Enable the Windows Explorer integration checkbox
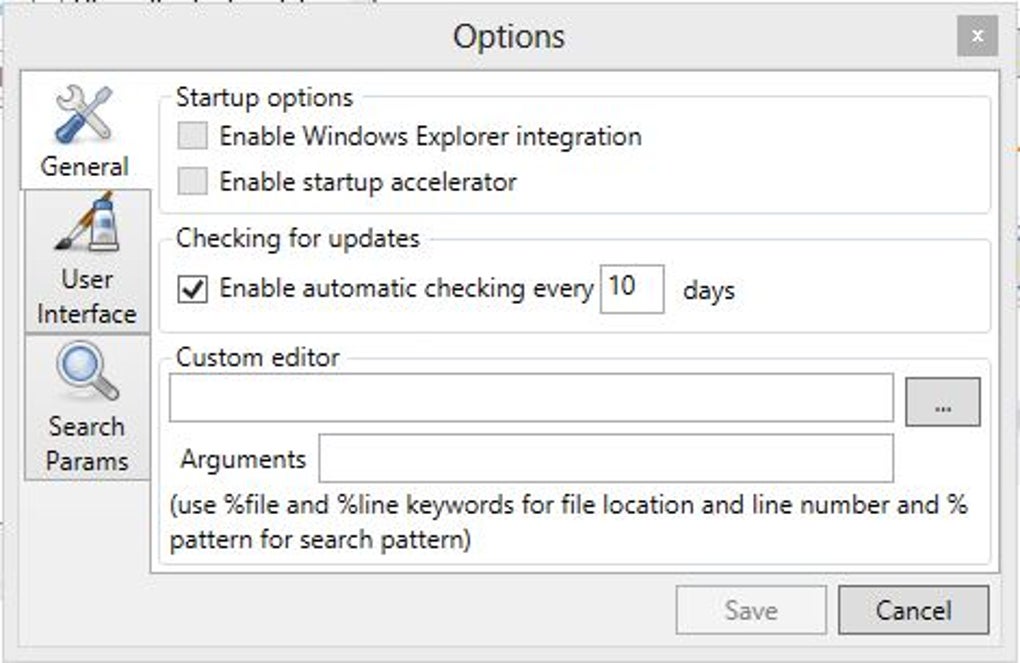 click(192, 136)
